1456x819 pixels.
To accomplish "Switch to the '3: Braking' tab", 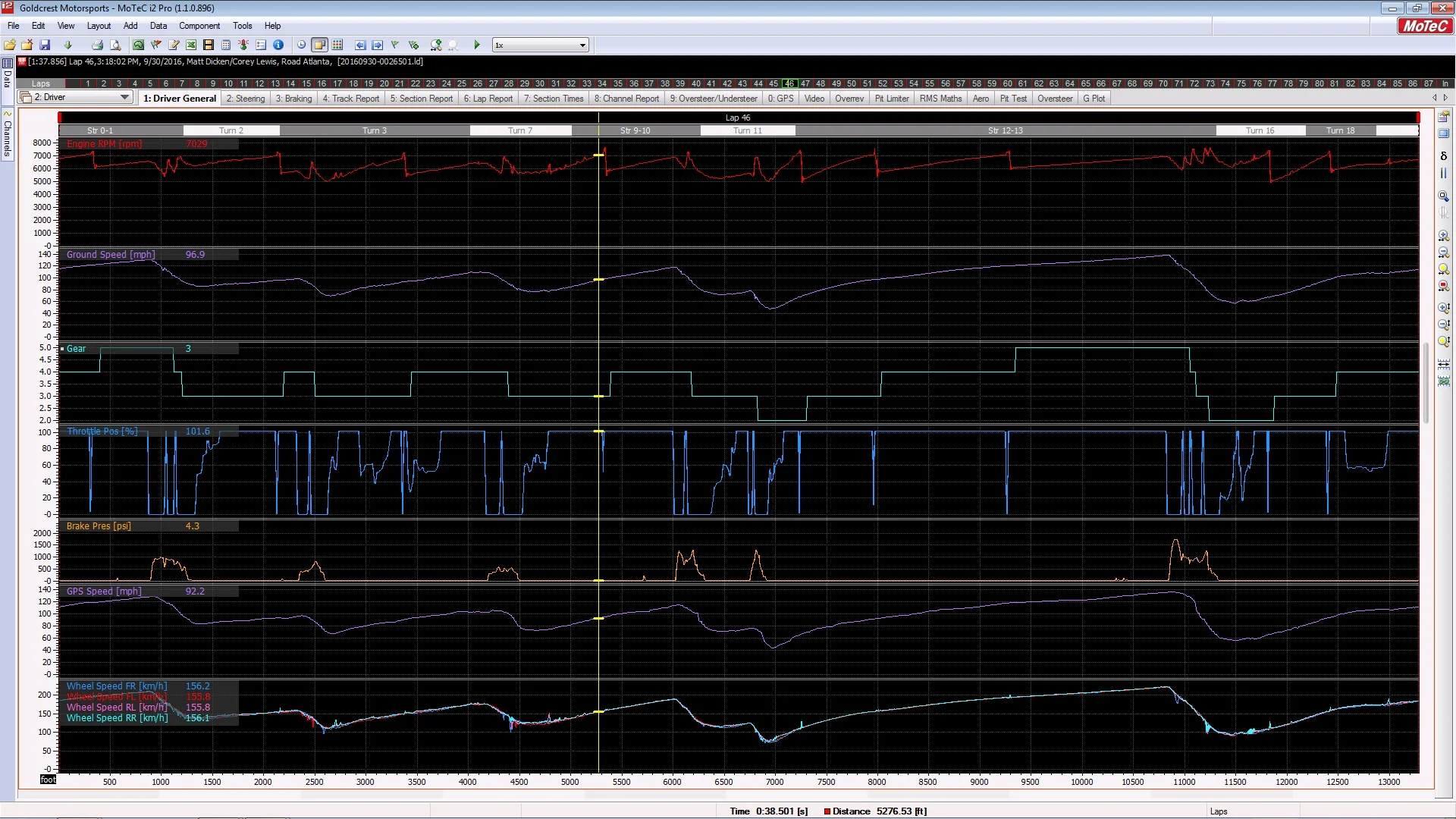I will pyautogui.click(x=293, y=99).
